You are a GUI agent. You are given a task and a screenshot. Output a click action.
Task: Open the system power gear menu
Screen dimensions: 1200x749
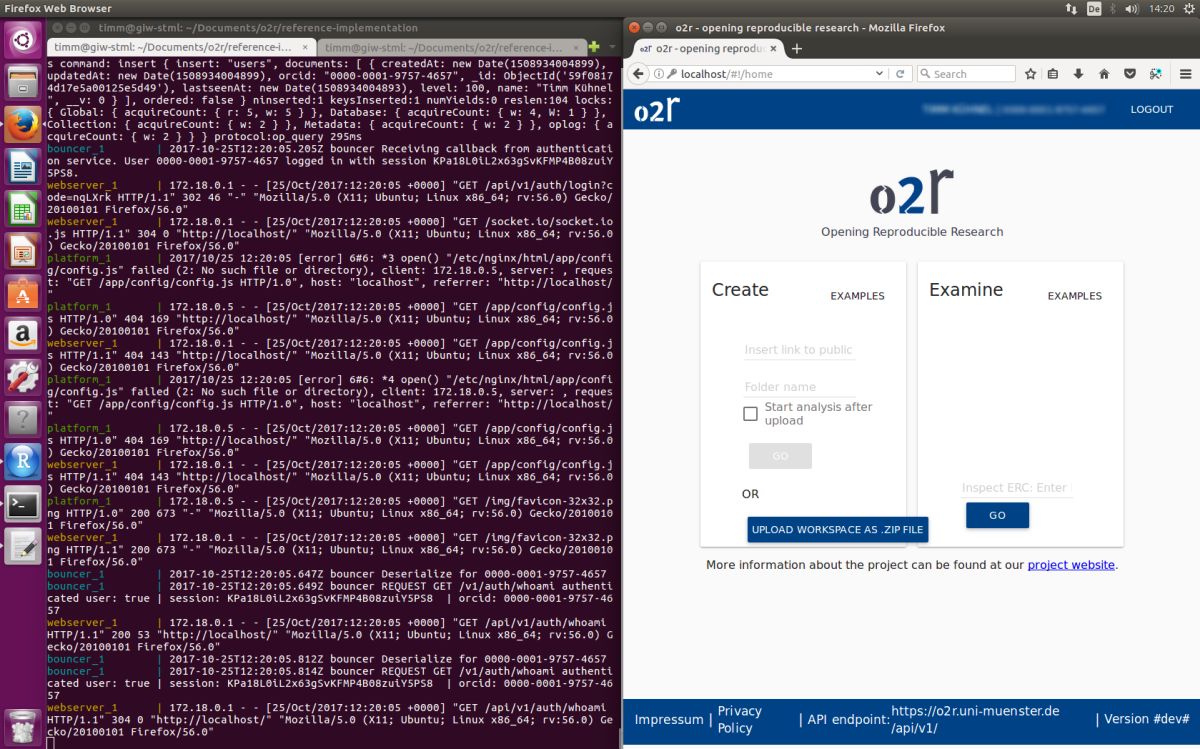pyautogui.click(x=1187, y=8)
